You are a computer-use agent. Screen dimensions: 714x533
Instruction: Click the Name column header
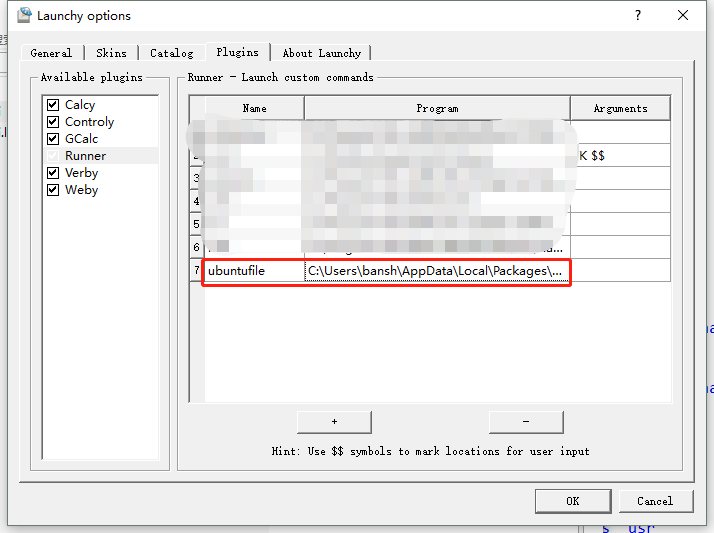coord(254,108)
